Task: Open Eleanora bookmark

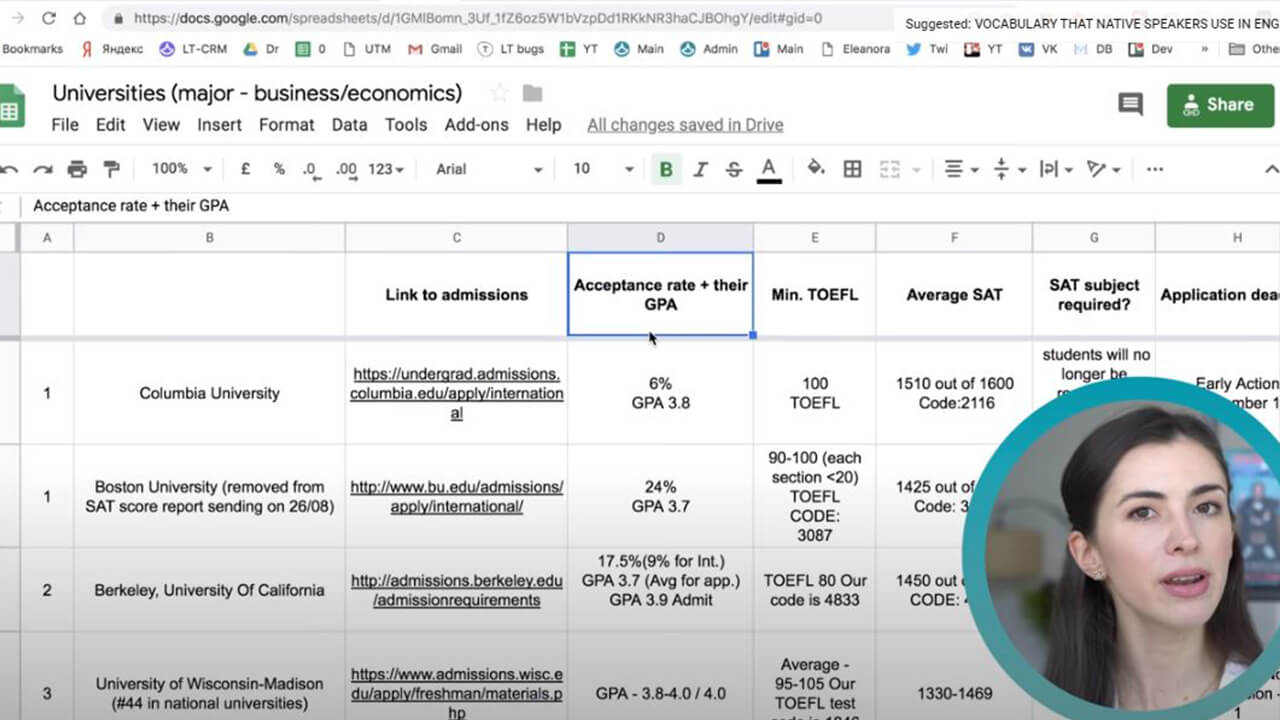Action: [854, 48]
